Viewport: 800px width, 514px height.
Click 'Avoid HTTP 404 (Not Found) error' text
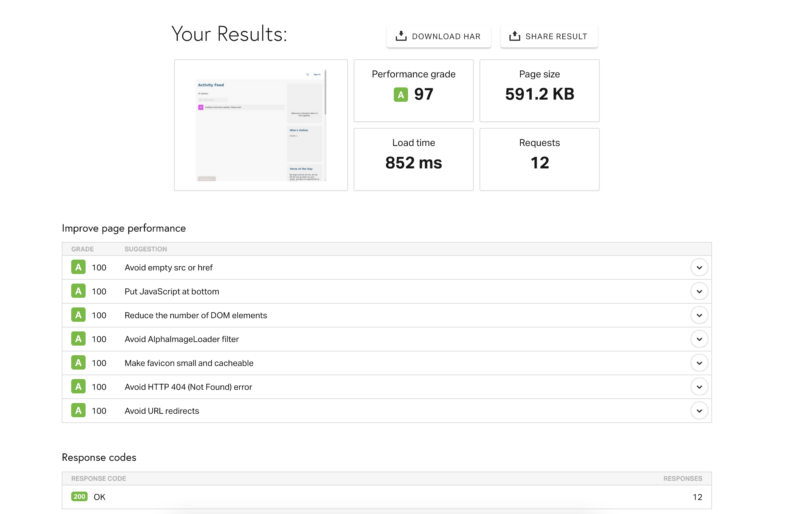tap(188, 387)
